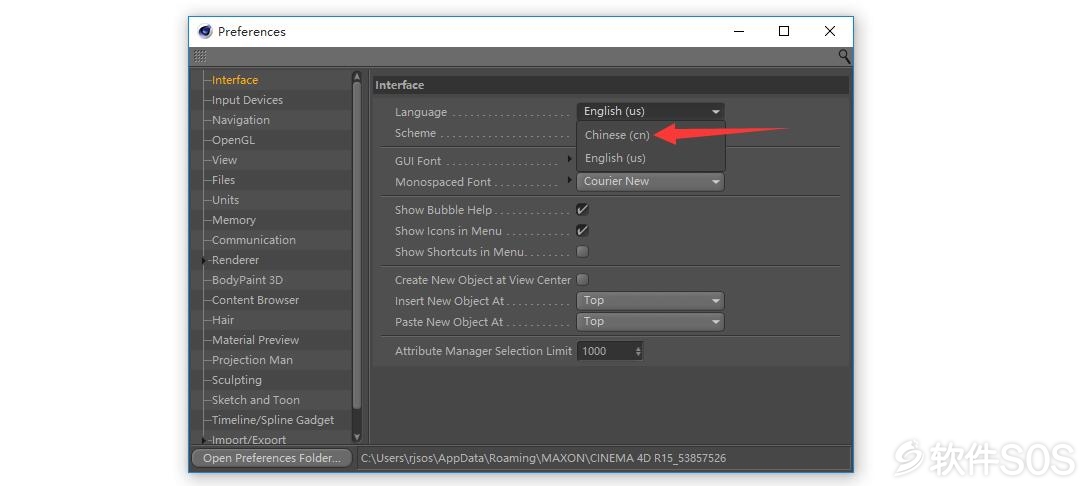Click the search magnifier icon
Viewport: 1091px width, 486px height.
tap(844, 56)
